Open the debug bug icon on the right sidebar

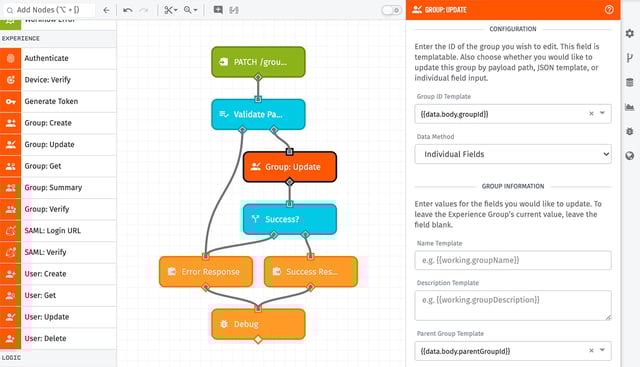tap(630, 131)
